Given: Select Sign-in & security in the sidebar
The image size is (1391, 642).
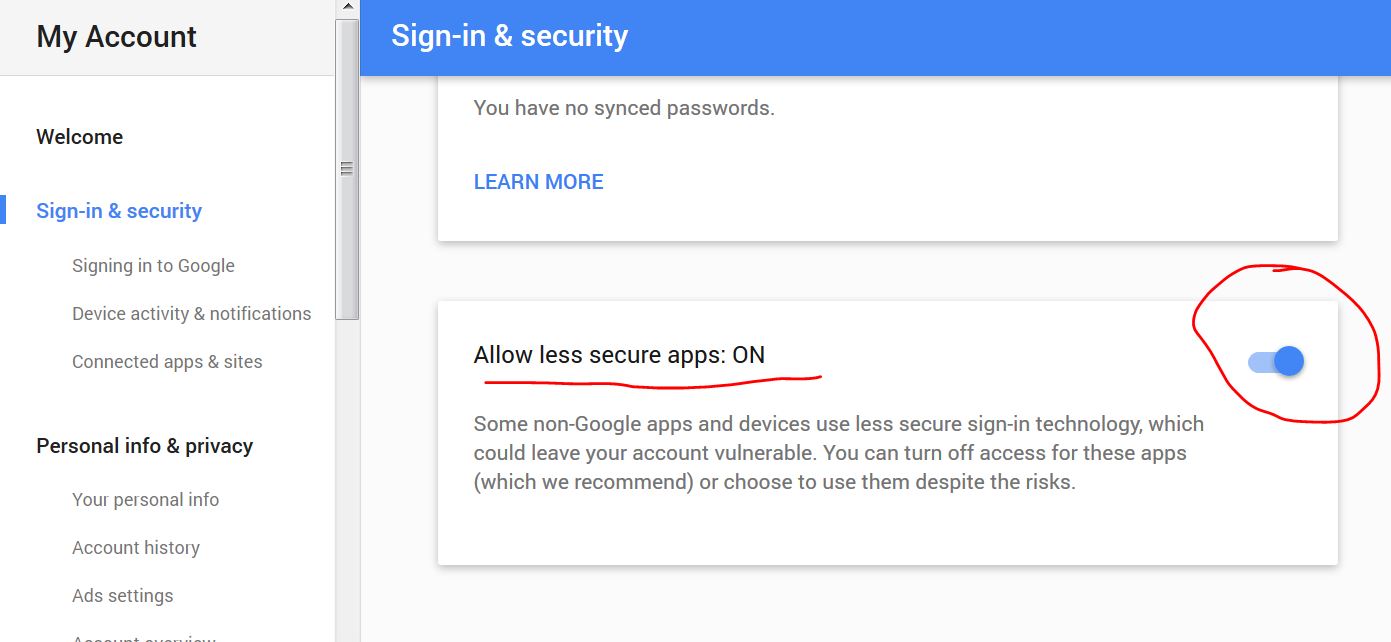Looking at the screenshot, I should click(x=119, y=211).
